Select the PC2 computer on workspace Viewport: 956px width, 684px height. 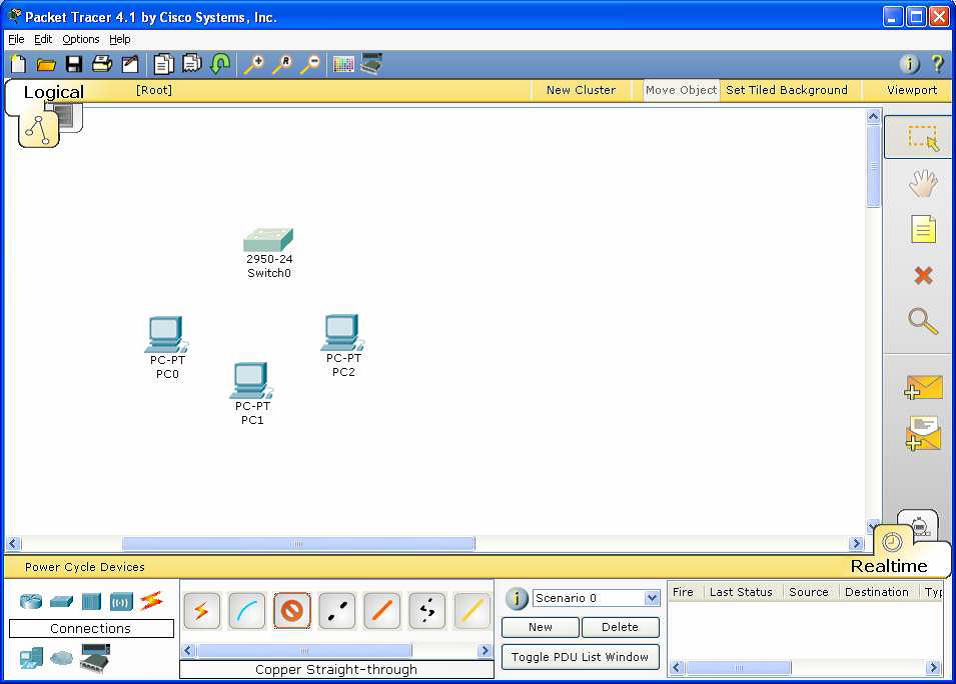(x=342, y=332)
